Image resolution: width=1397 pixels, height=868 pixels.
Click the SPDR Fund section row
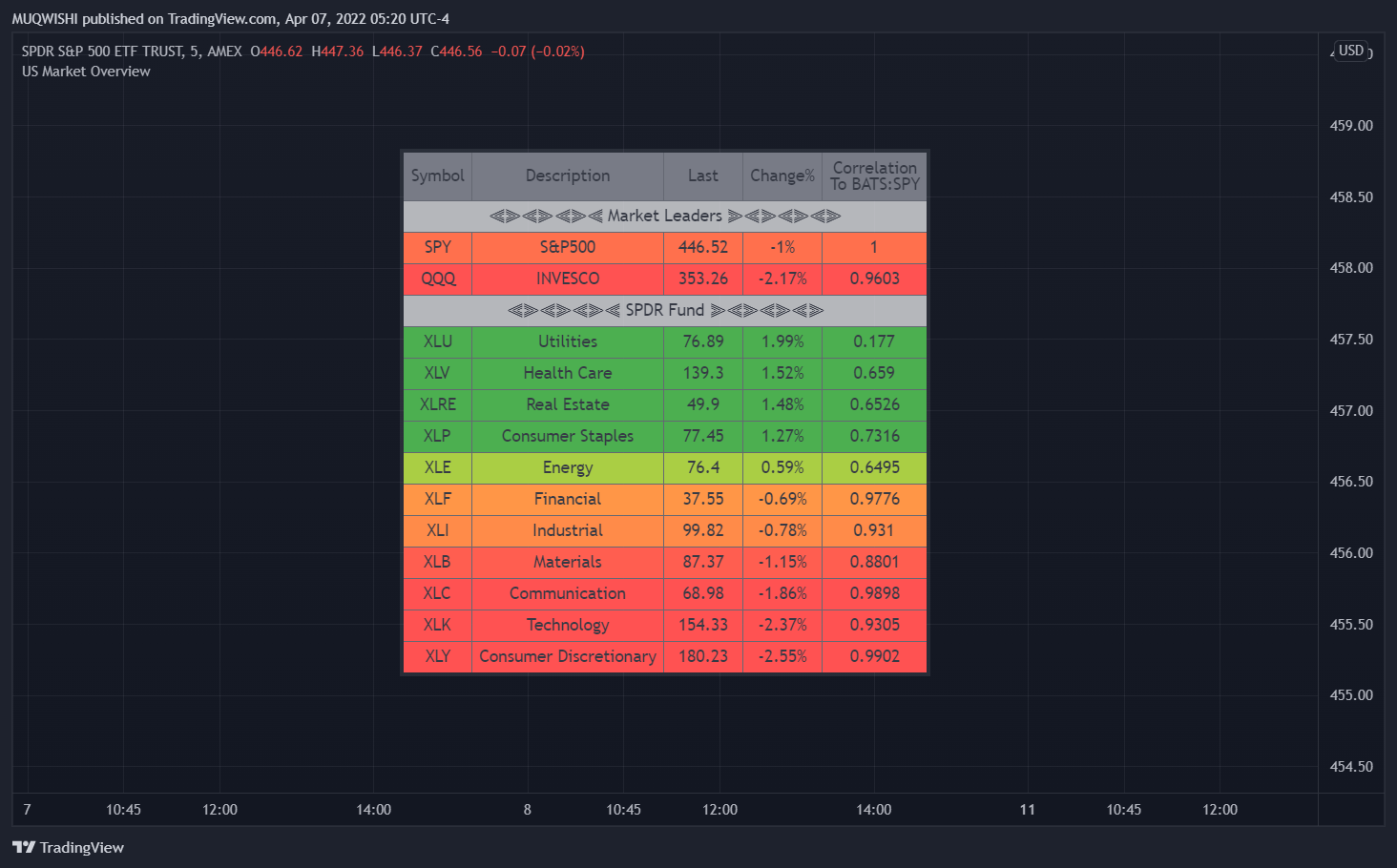(665, 310)
